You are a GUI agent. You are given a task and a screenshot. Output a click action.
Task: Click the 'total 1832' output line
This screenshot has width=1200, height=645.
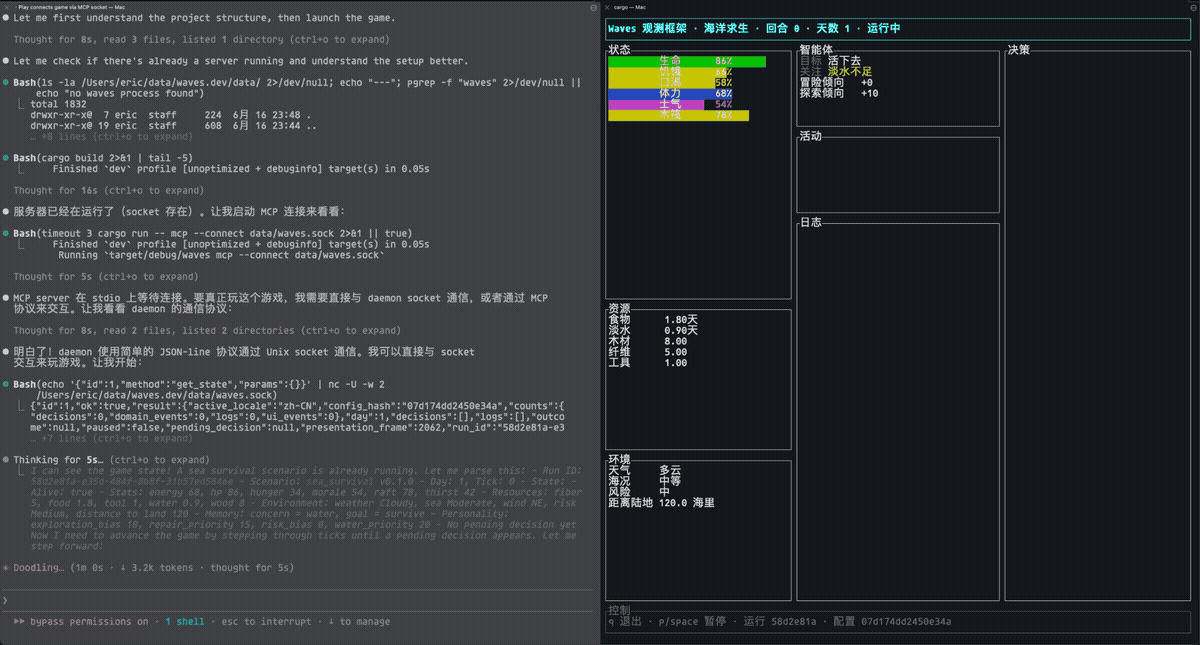click(58, 104)
